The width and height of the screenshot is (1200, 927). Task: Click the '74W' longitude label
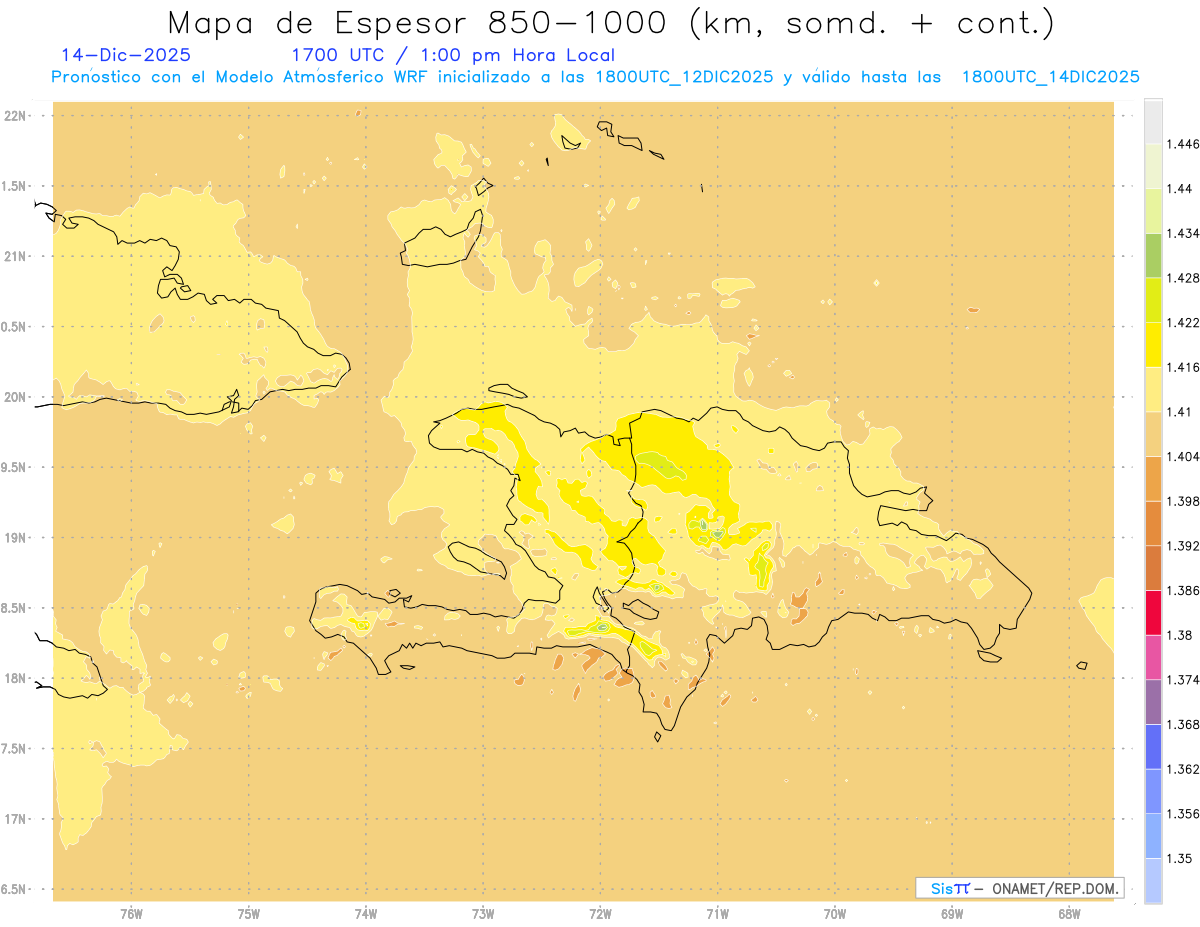click(x=366, y=913)
